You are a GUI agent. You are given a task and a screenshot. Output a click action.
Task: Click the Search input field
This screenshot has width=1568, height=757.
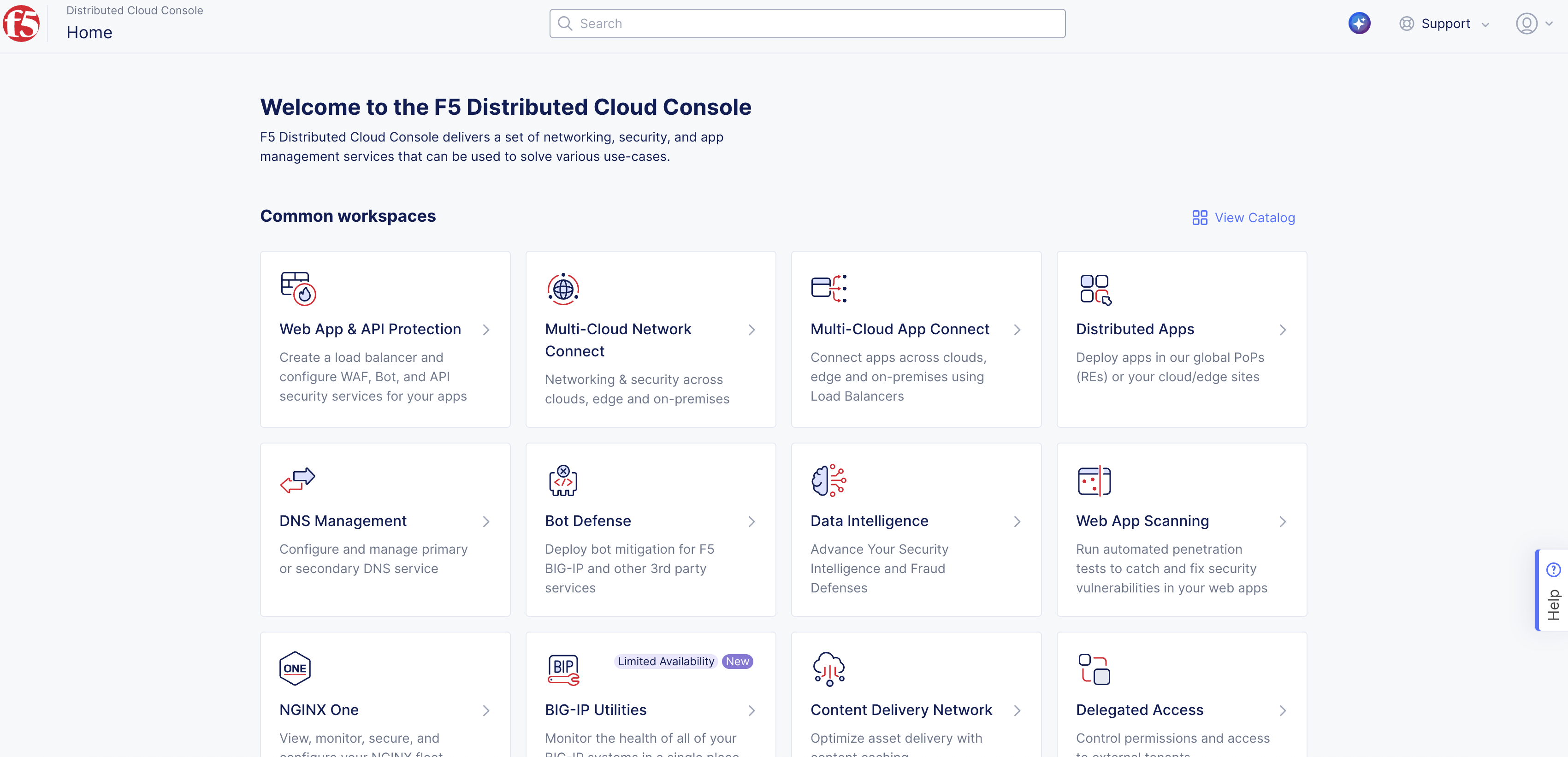(x=807, y=24)
